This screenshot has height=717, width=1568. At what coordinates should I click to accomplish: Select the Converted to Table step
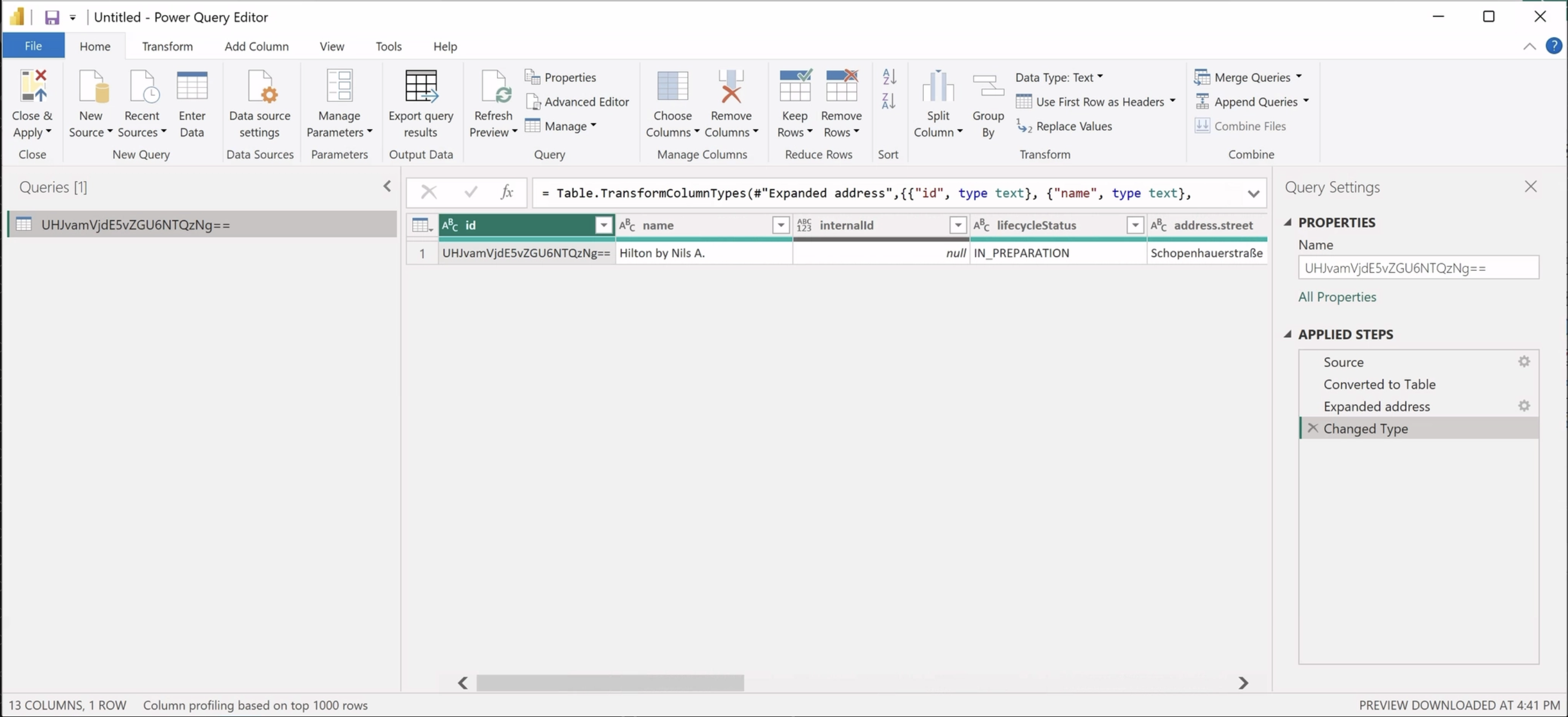tap(1418, 384)
